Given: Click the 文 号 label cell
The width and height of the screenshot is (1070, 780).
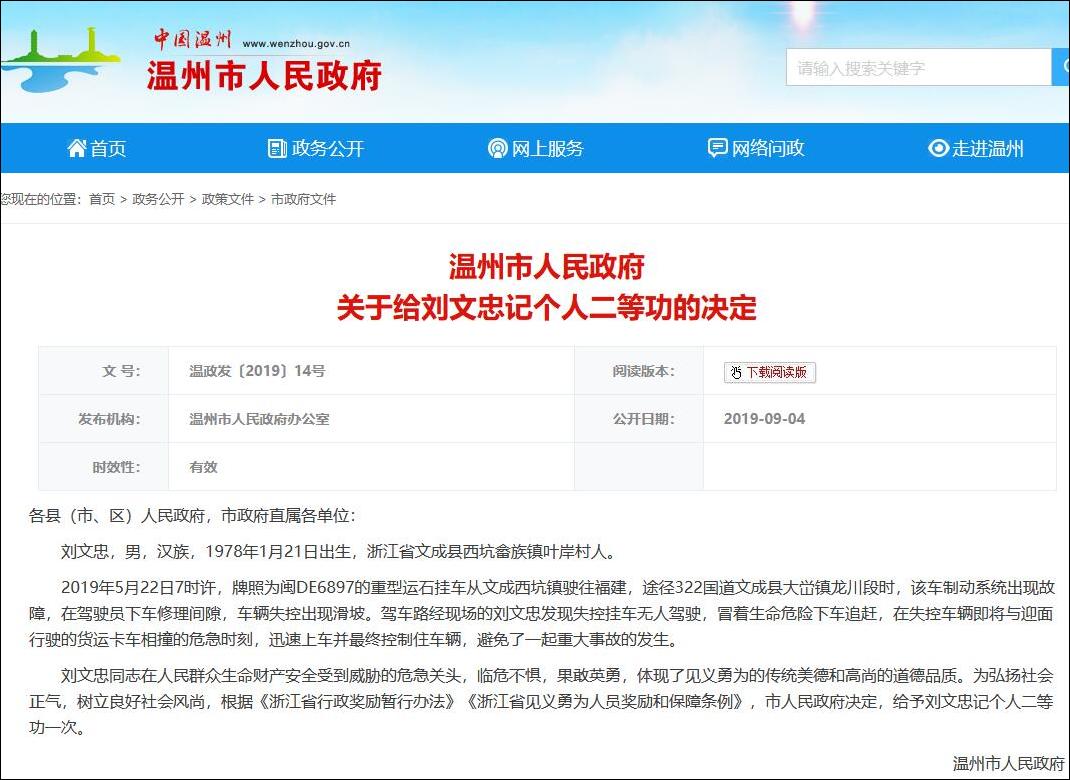Looking at the screenshot, I should click(104, 371).
